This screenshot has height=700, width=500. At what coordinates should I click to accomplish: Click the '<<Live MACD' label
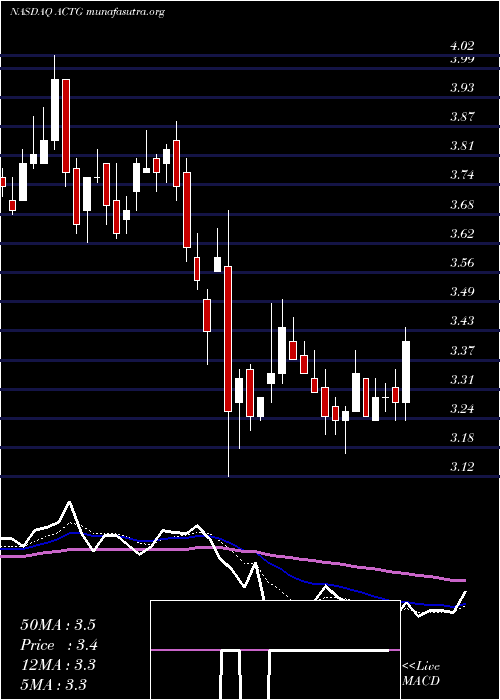tap(421, 674)
